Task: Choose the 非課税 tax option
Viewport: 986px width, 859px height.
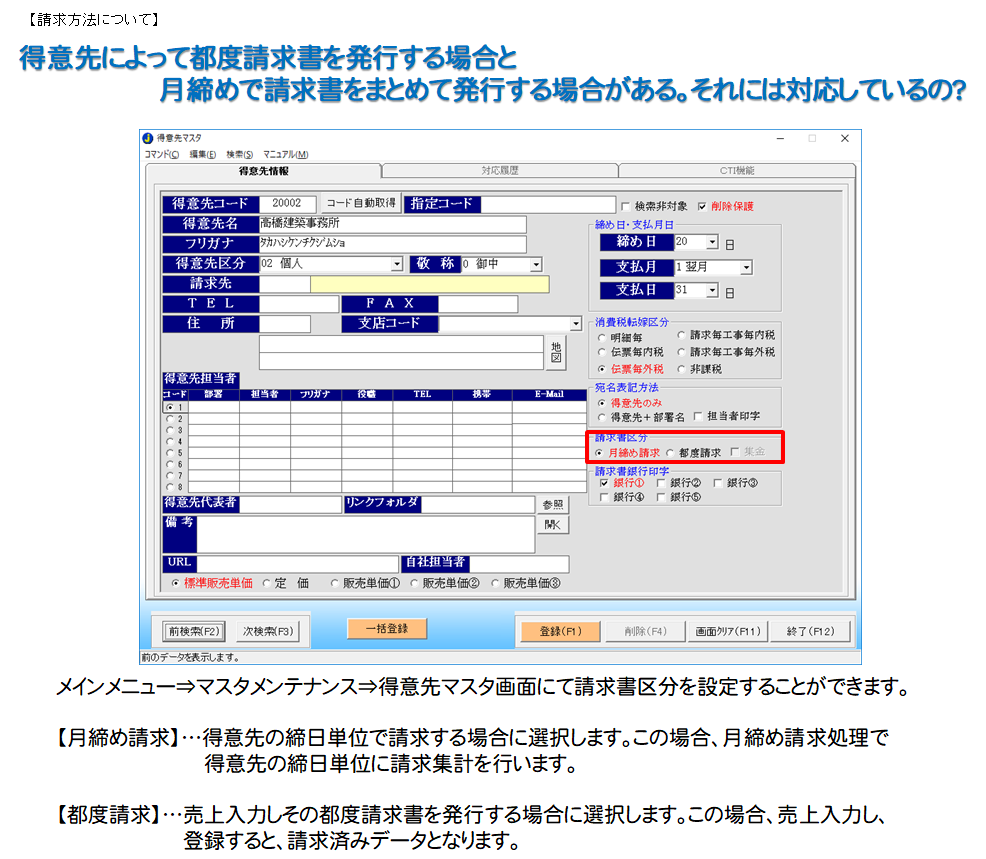Action: coord(682,369)
